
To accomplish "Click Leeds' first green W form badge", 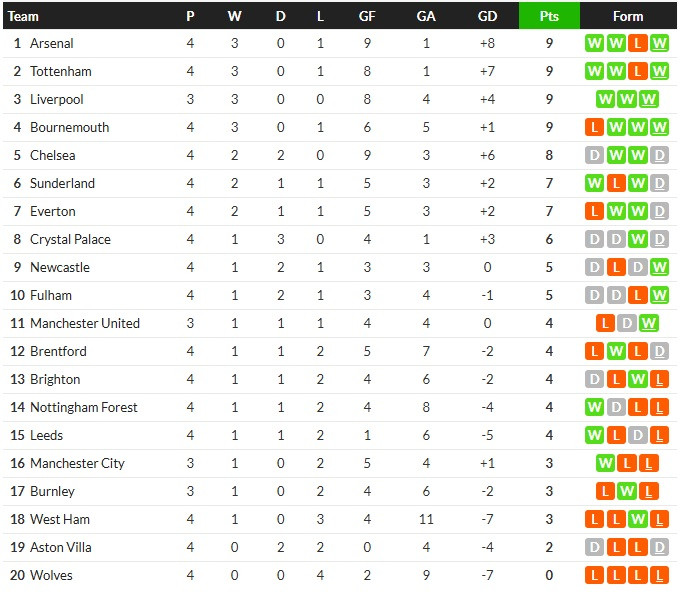I will [x=594, y=436].
